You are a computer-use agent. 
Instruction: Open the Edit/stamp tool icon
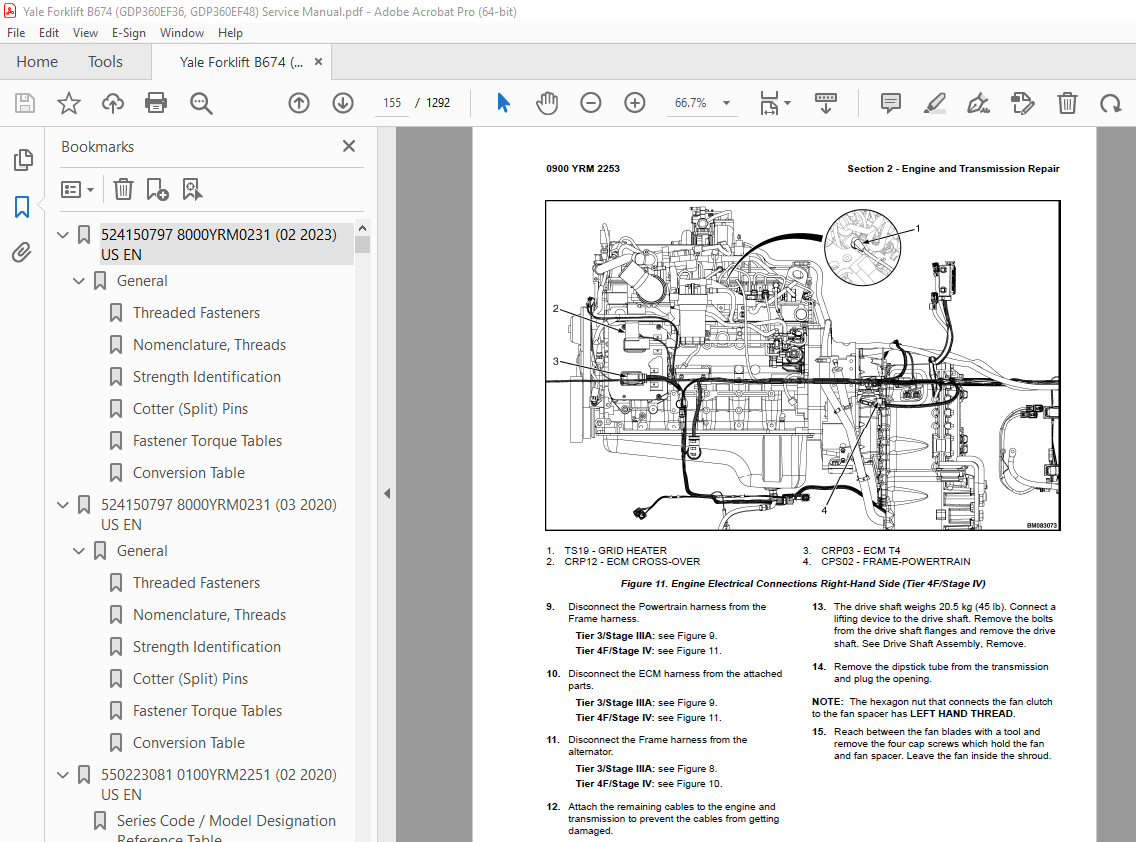1022,103
